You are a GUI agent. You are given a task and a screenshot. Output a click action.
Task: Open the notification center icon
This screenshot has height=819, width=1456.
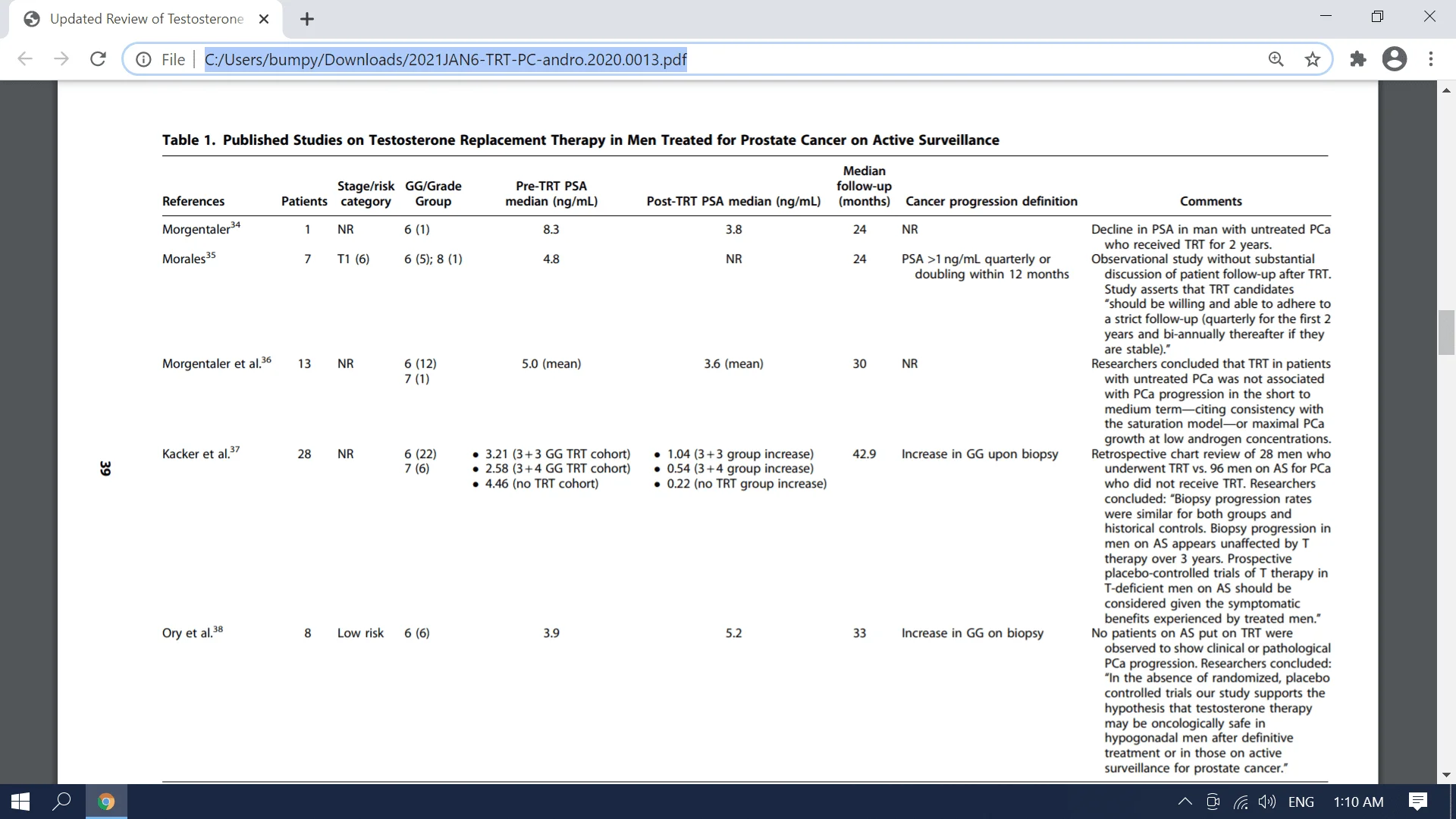click(1418, 802)
